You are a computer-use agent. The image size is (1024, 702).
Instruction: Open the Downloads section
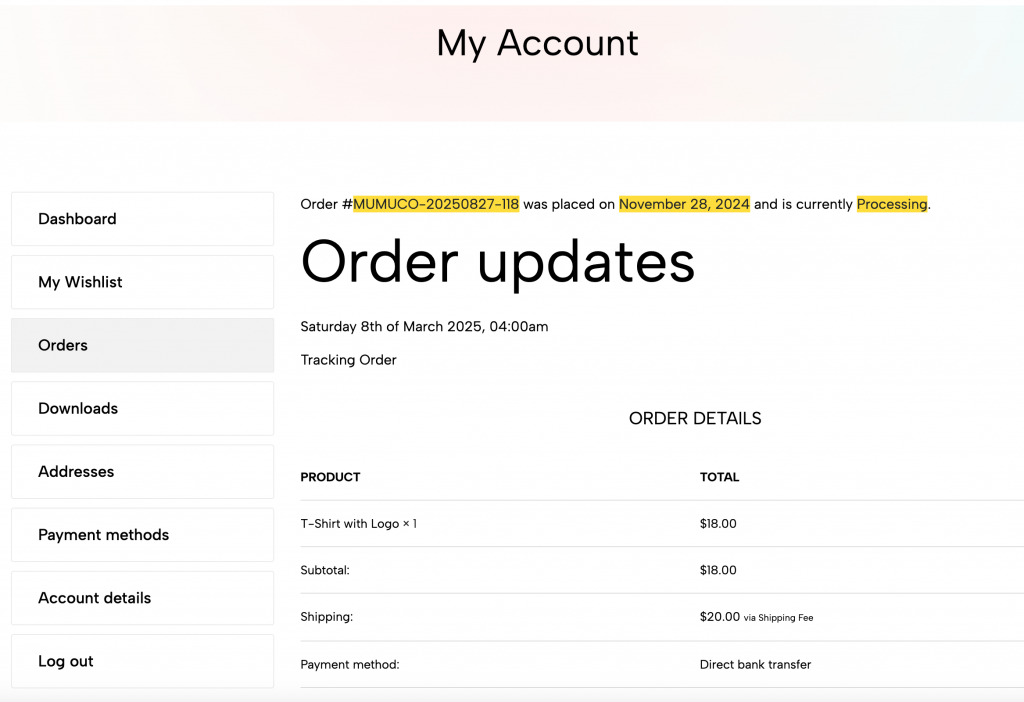pos(142,408)
